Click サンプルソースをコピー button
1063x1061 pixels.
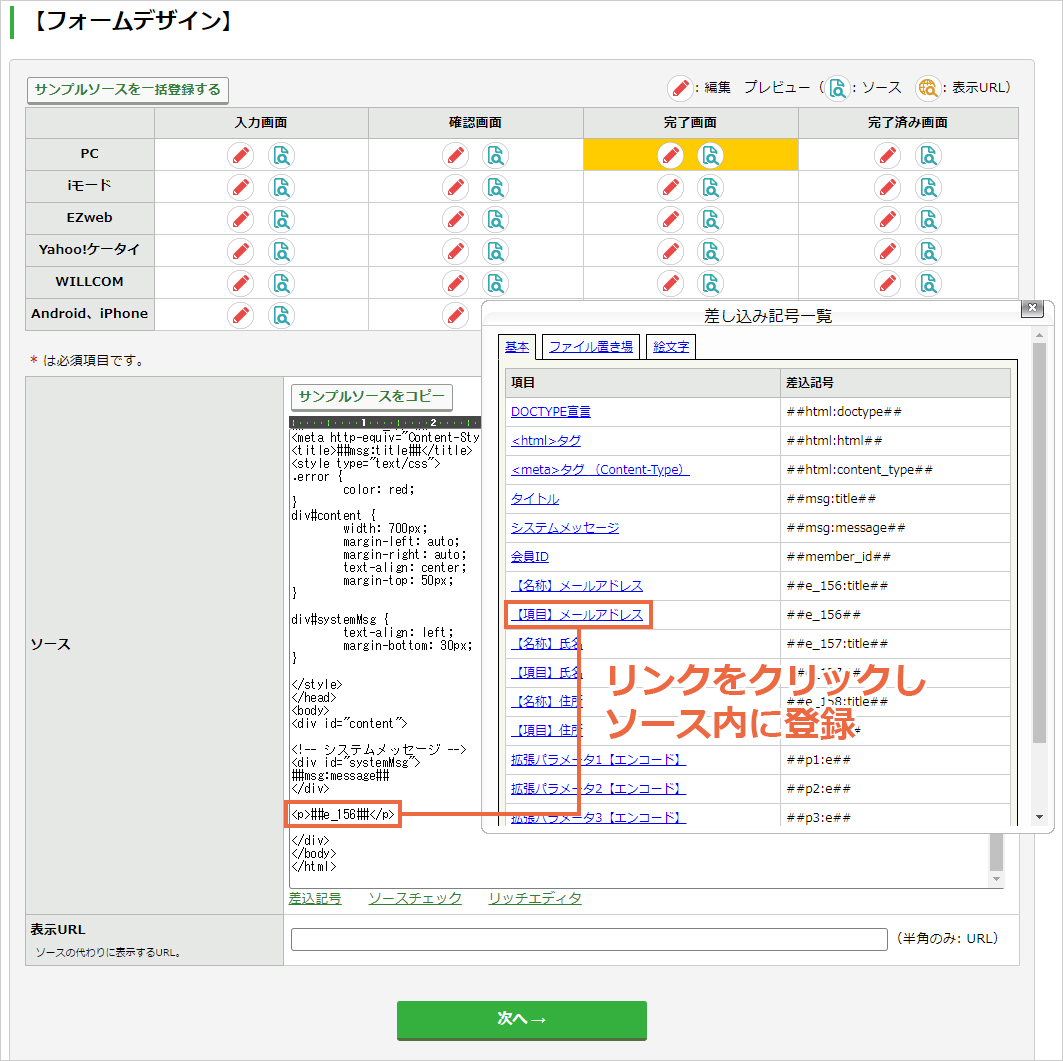[x=372, y=397]
